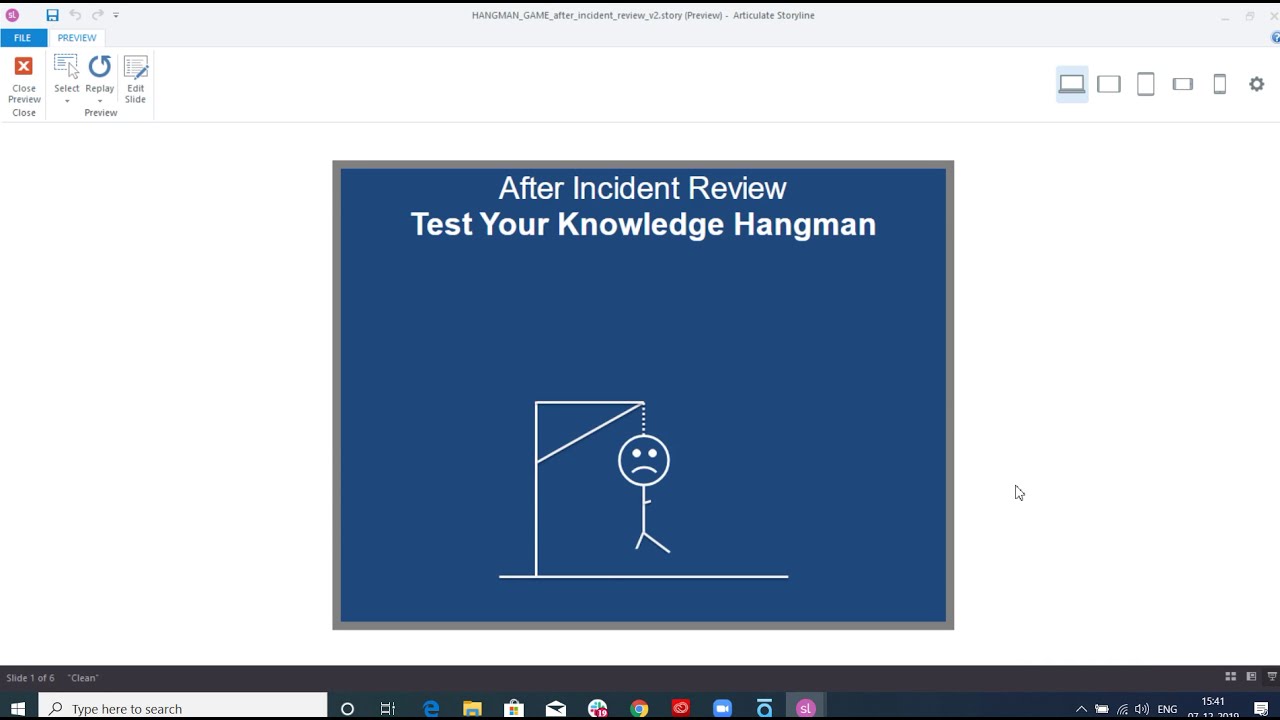This screenshot has height=720, width=1280.
Task: Click the Undo arrow in quick access toolbar
Action: (75, 15)
